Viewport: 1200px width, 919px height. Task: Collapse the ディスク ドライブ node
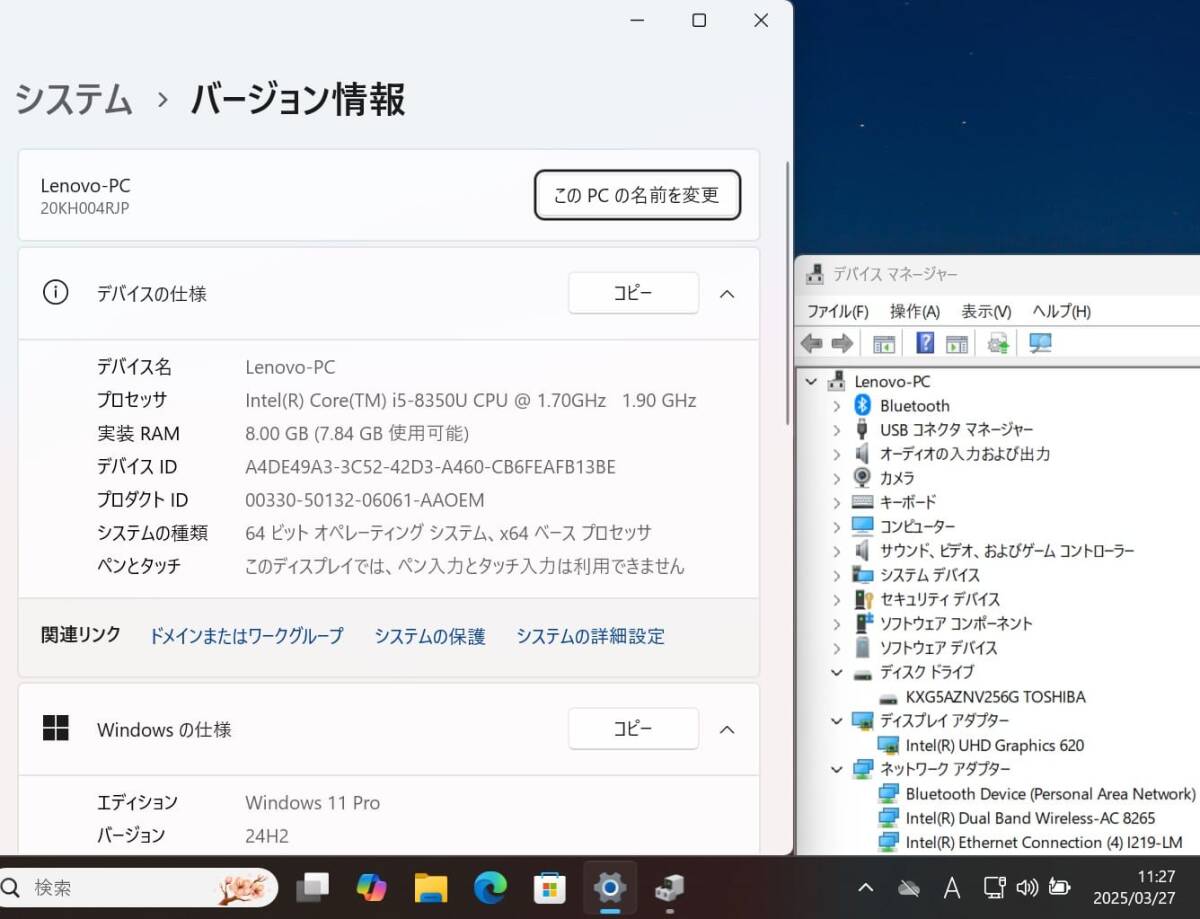[x=838, y=672]
